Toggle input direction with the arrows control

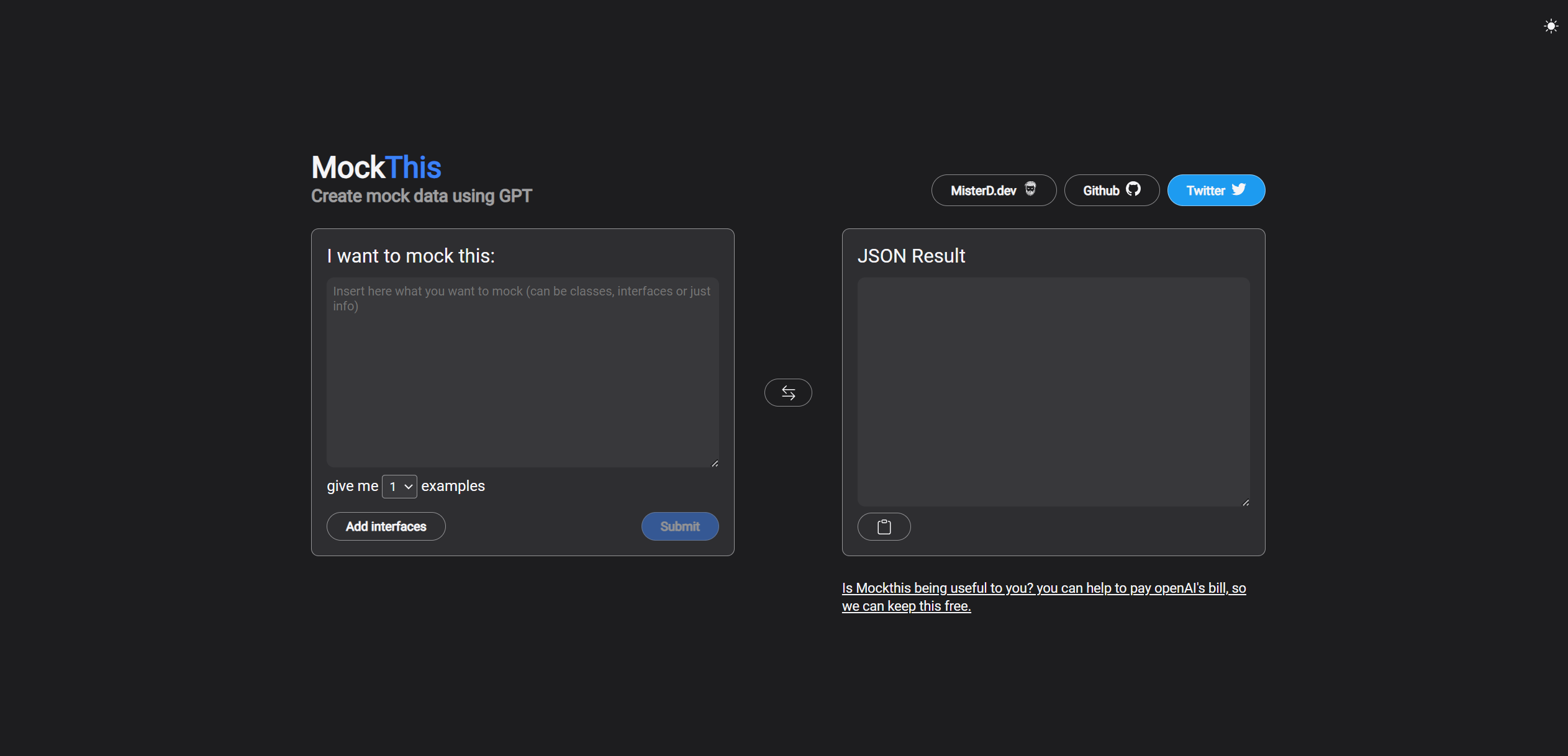coord(788,392)
